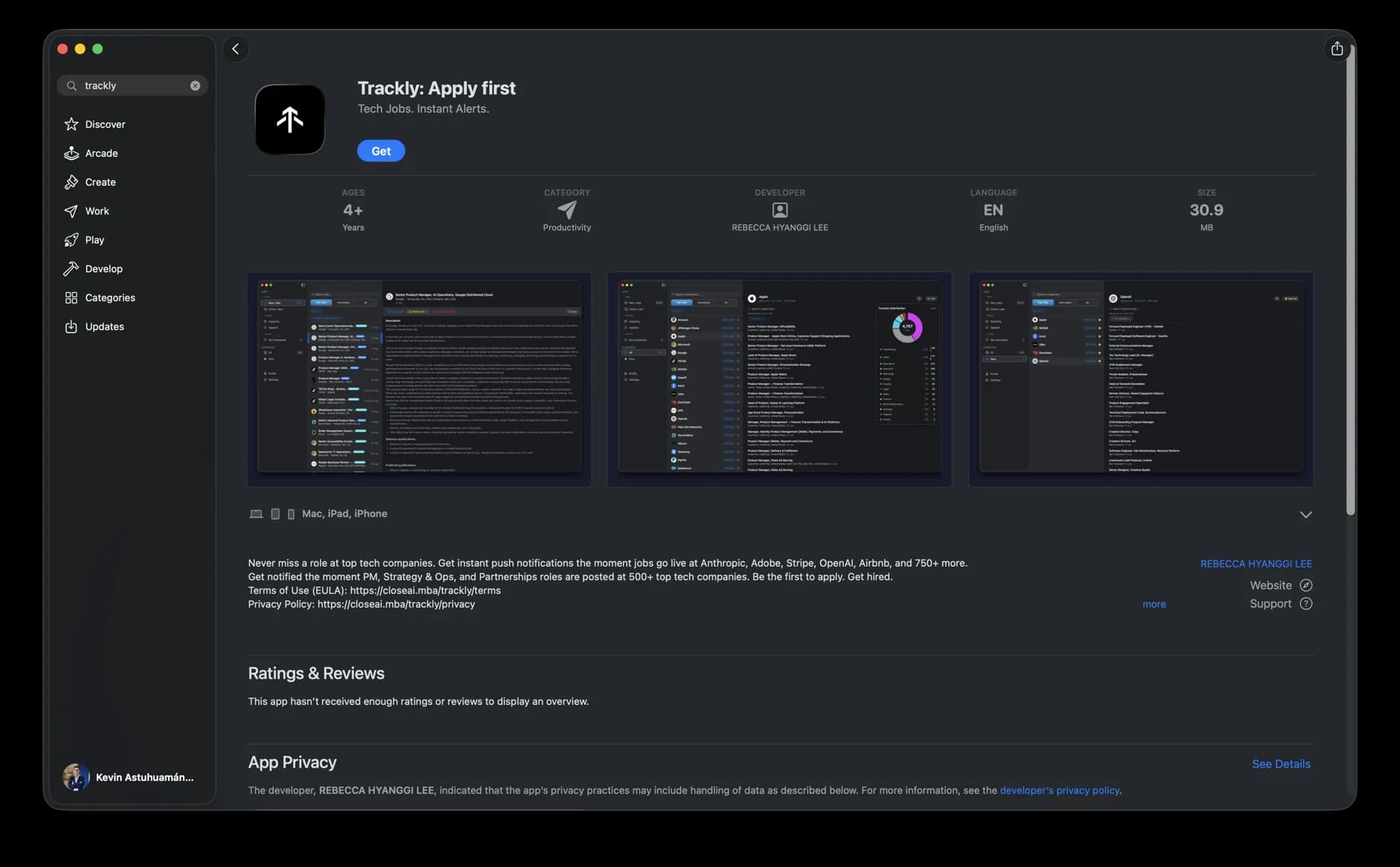The image size is (1400, 867).
Task: Check app Updates
Action: [x=103, y=326]
